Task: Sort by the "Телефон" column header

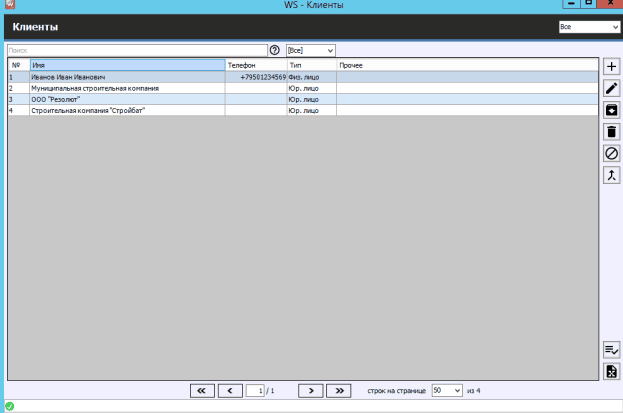Action: point(256,65)
